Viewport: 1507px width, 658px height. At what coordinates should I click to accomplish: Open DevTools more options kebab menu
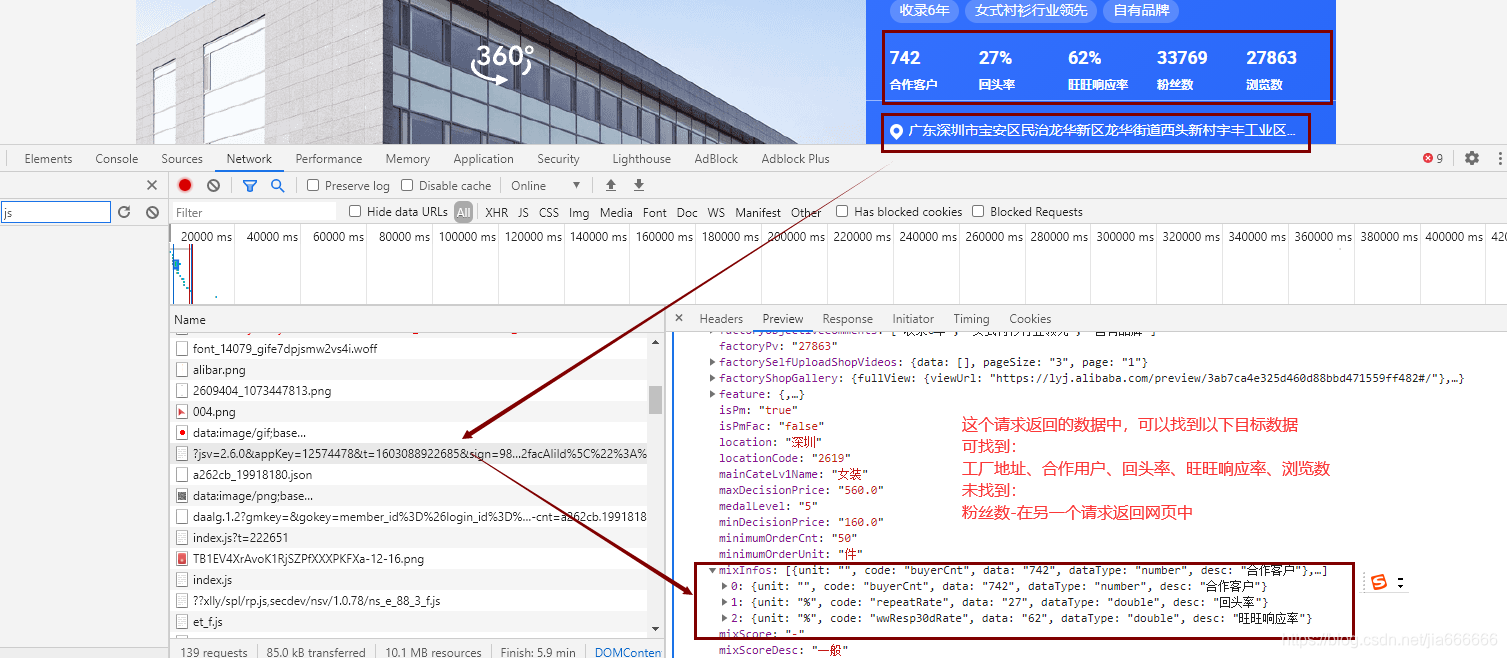tap(1499, 158)
